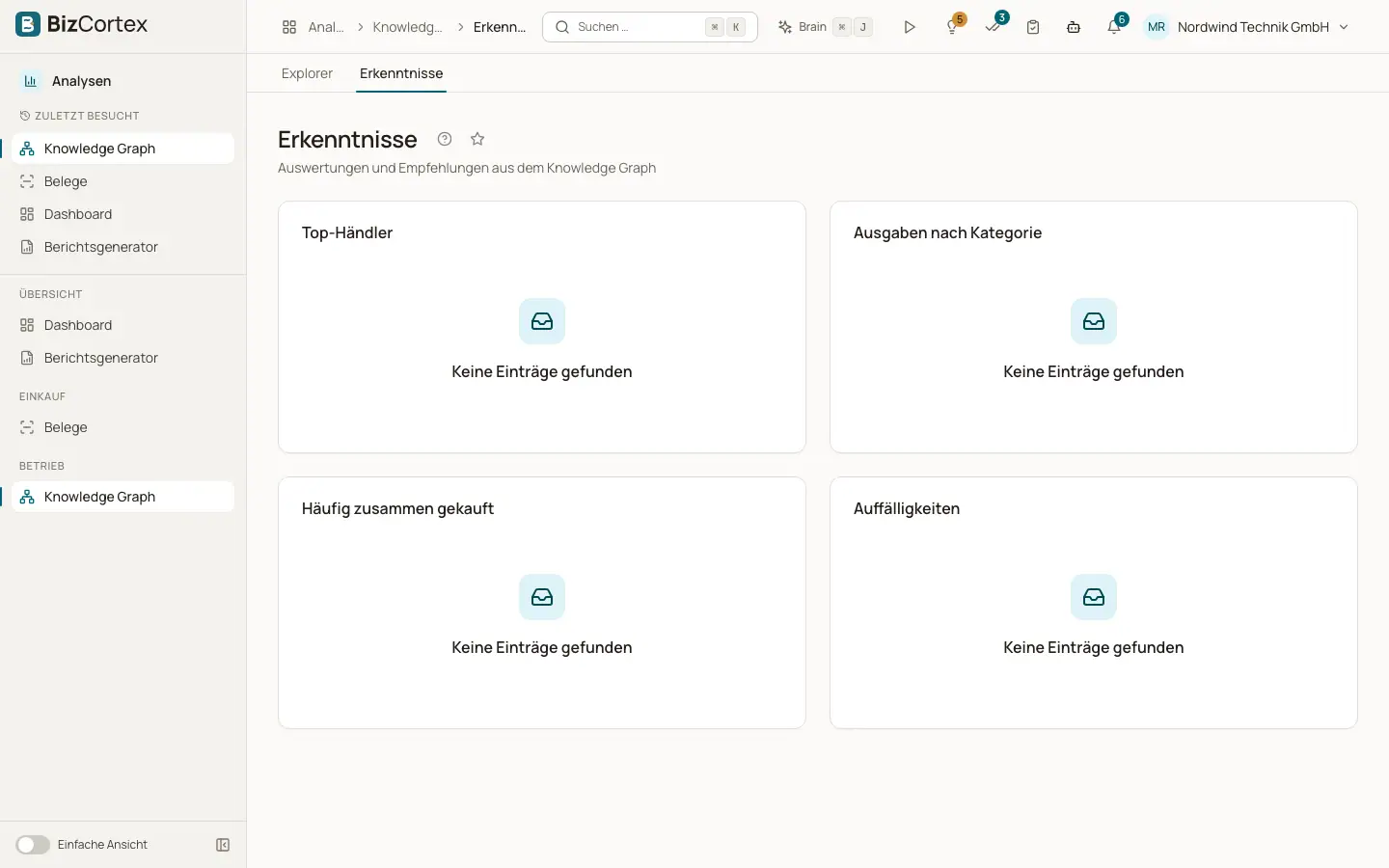
Task: Click the clipboard check icon in the top bar
Action: point(1033,27)
